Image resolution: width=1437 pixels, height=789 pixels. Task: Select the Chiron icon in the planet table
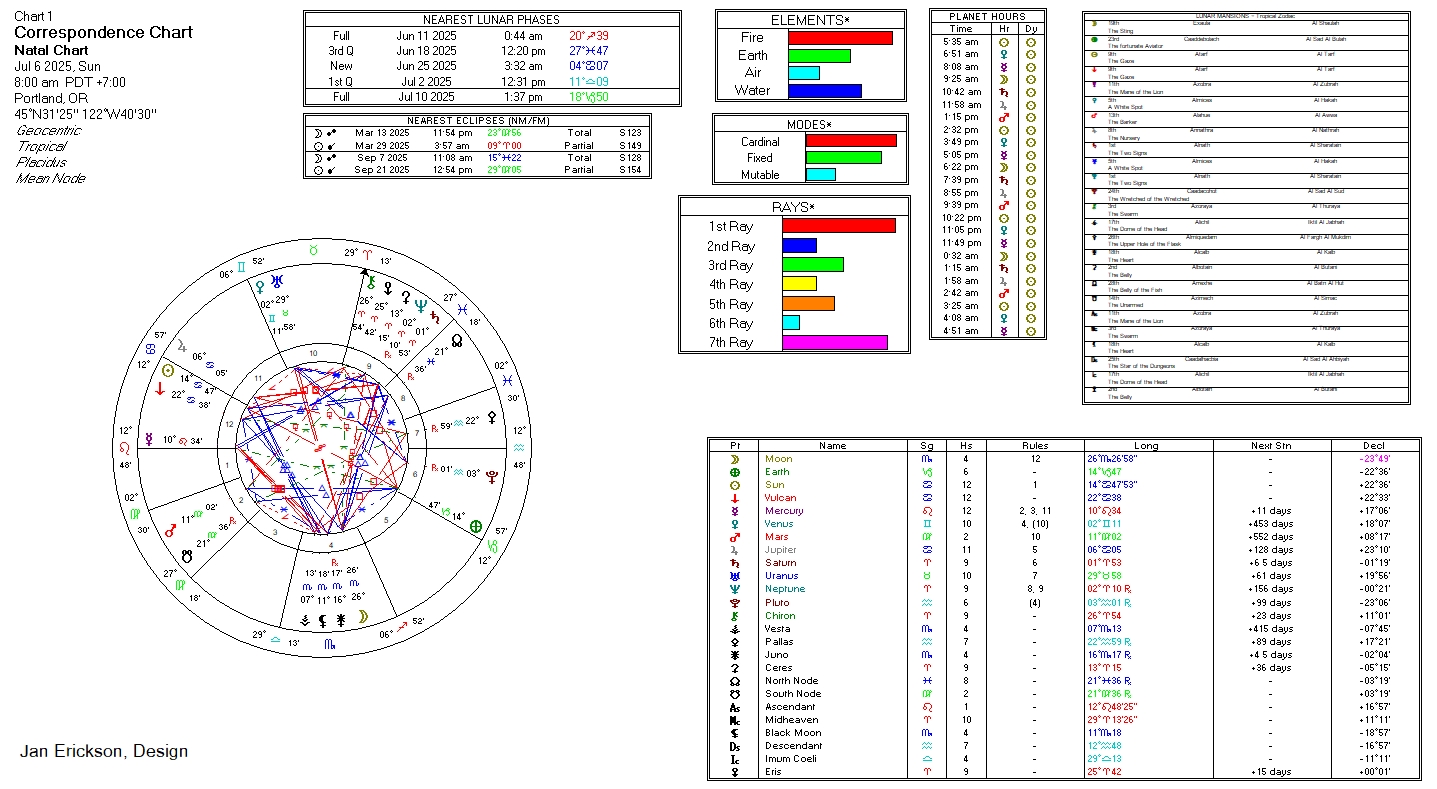point(735,615)
